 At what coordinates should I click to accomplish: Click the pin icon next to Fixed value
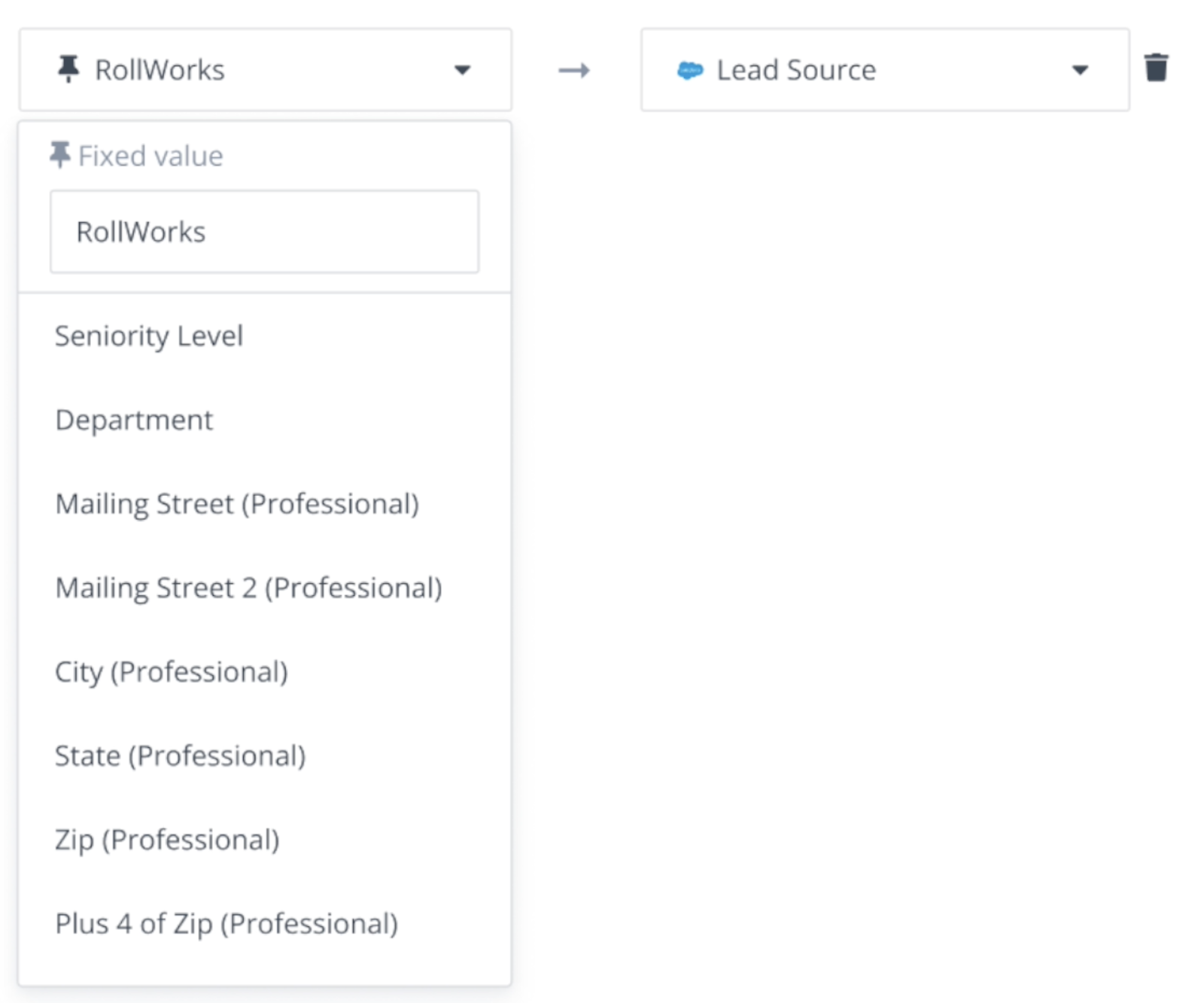[x=59, y=154]
